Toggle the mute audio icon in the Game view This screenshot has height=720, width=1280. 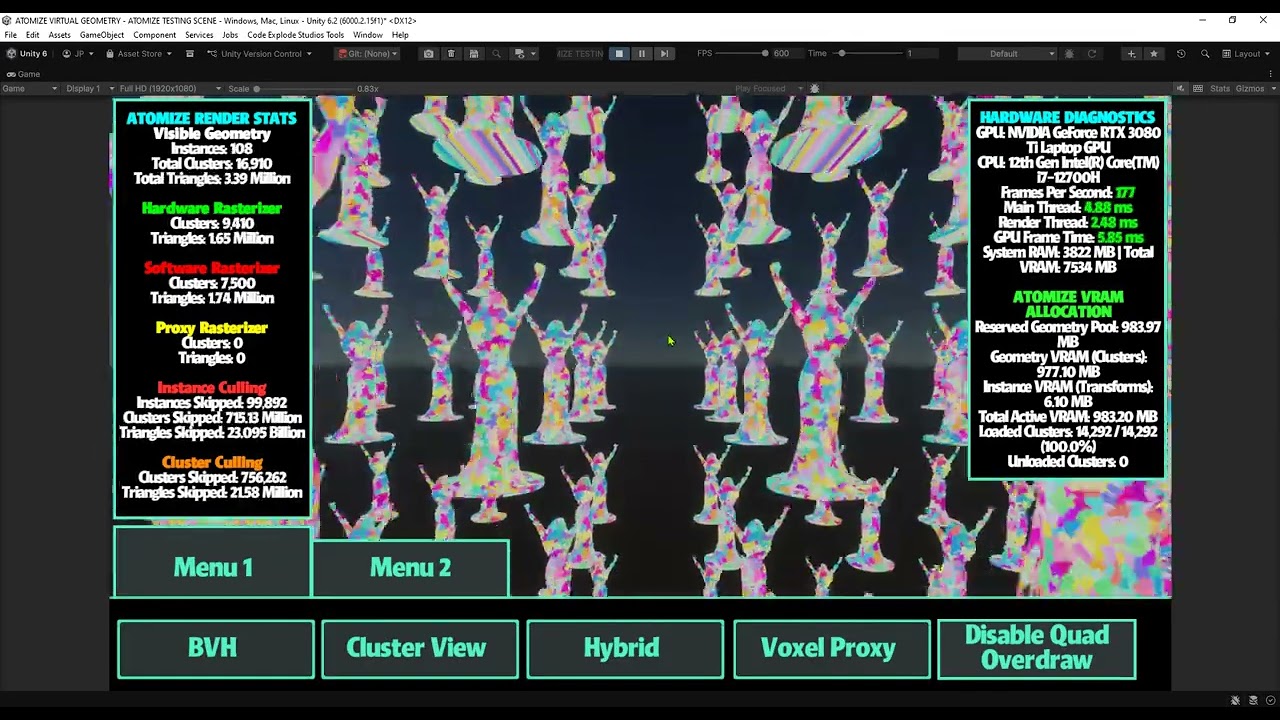coord(1181,89)
